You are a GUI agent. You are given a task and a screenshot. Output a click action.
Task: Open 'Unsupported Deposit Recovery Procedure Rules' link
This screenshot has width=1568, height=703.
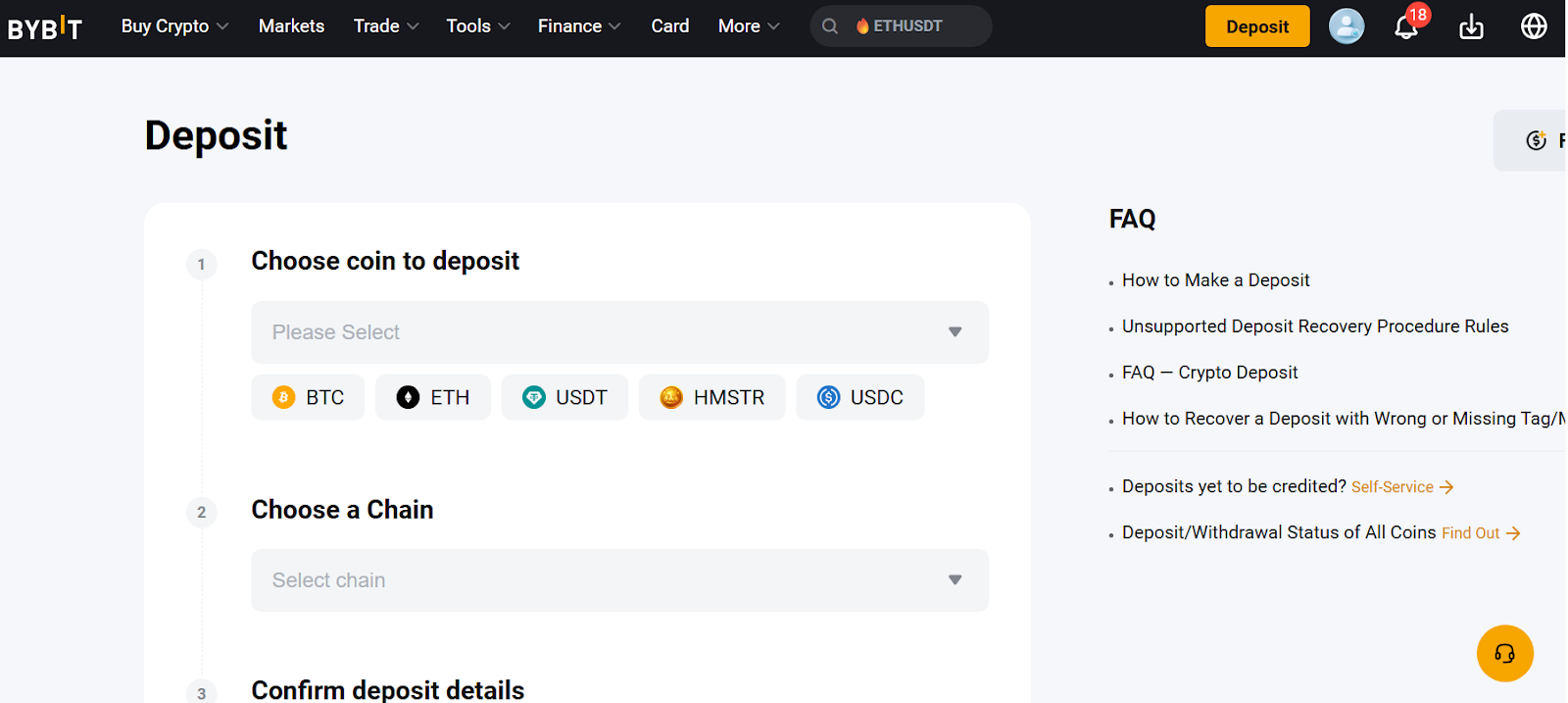point(1315,326)
